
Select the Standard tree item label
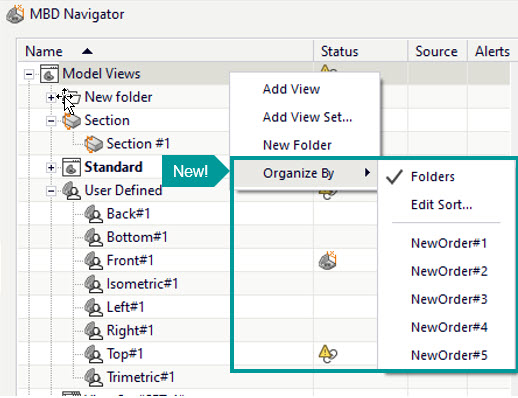click(113, 167)
